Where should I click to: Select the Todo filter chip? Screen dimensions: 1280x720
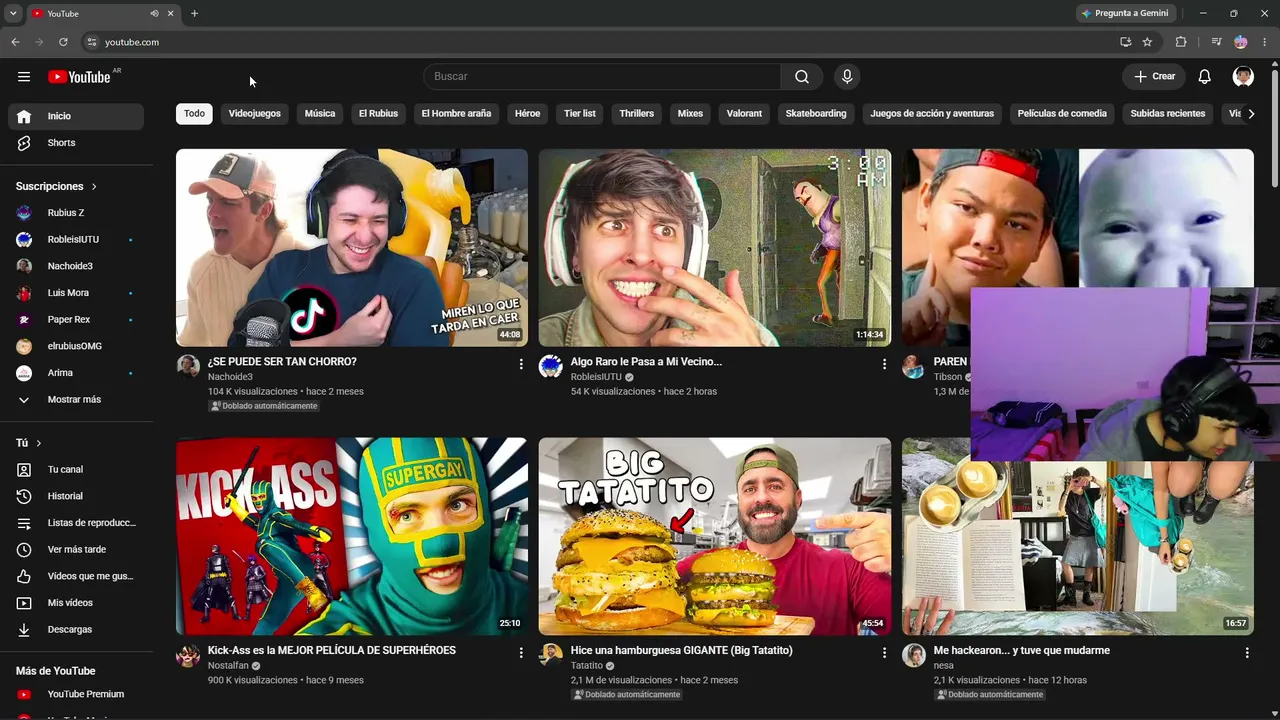pos(194,114)
